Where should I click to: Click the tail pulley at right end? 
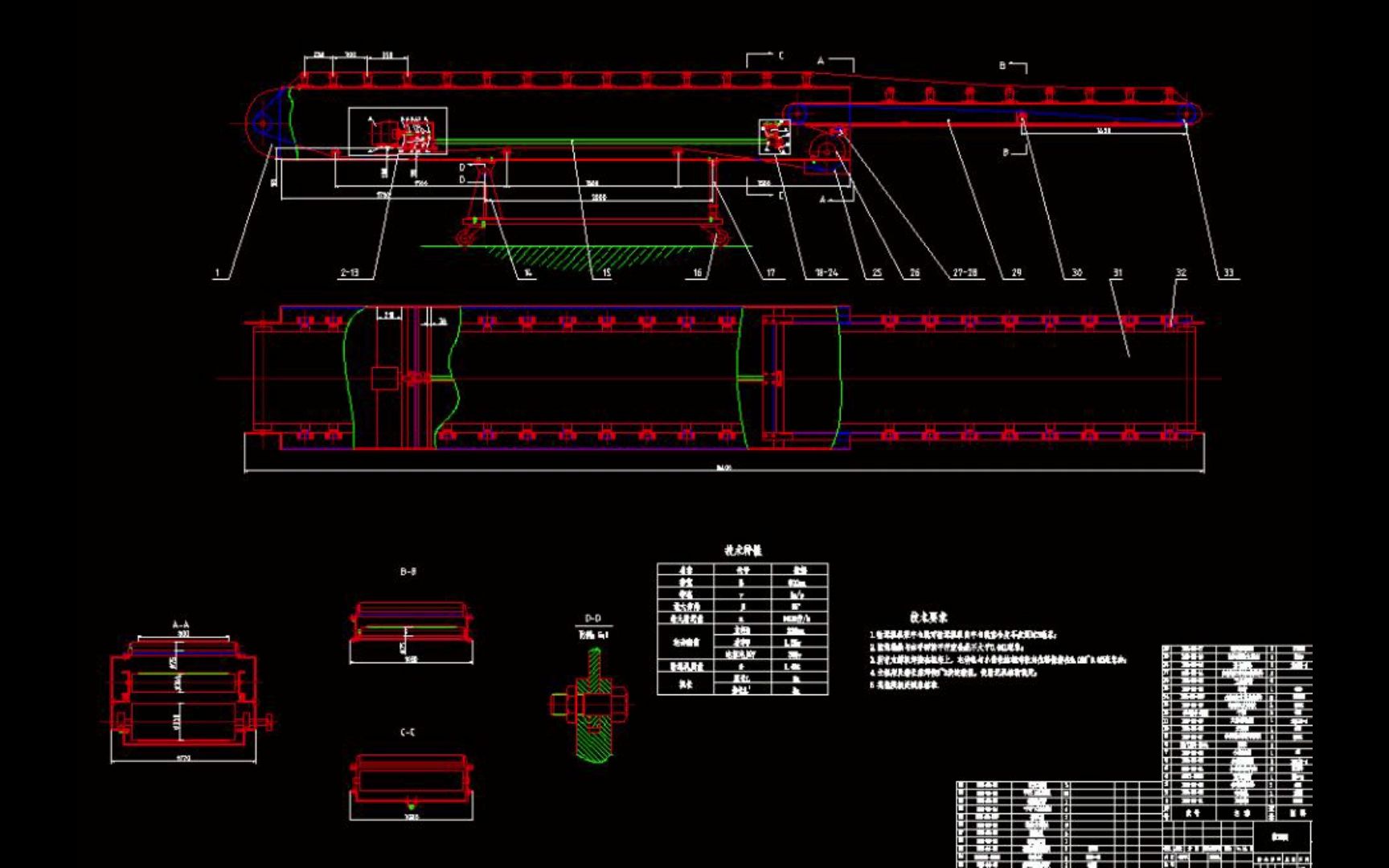[x=1187, y=114]
